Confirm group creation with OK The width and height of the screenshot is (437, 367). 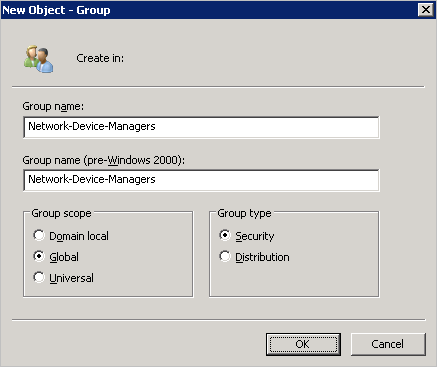click(303, 344)
